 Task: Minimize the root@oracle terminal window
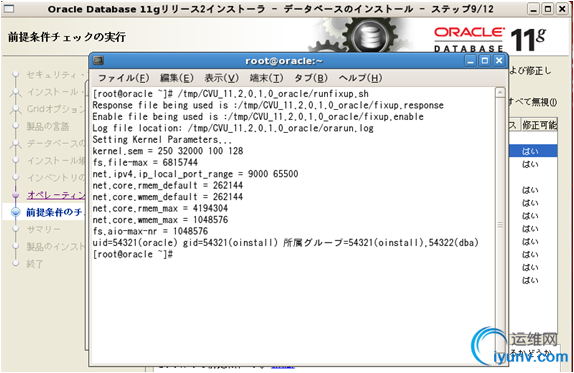[x=470, y=60]
